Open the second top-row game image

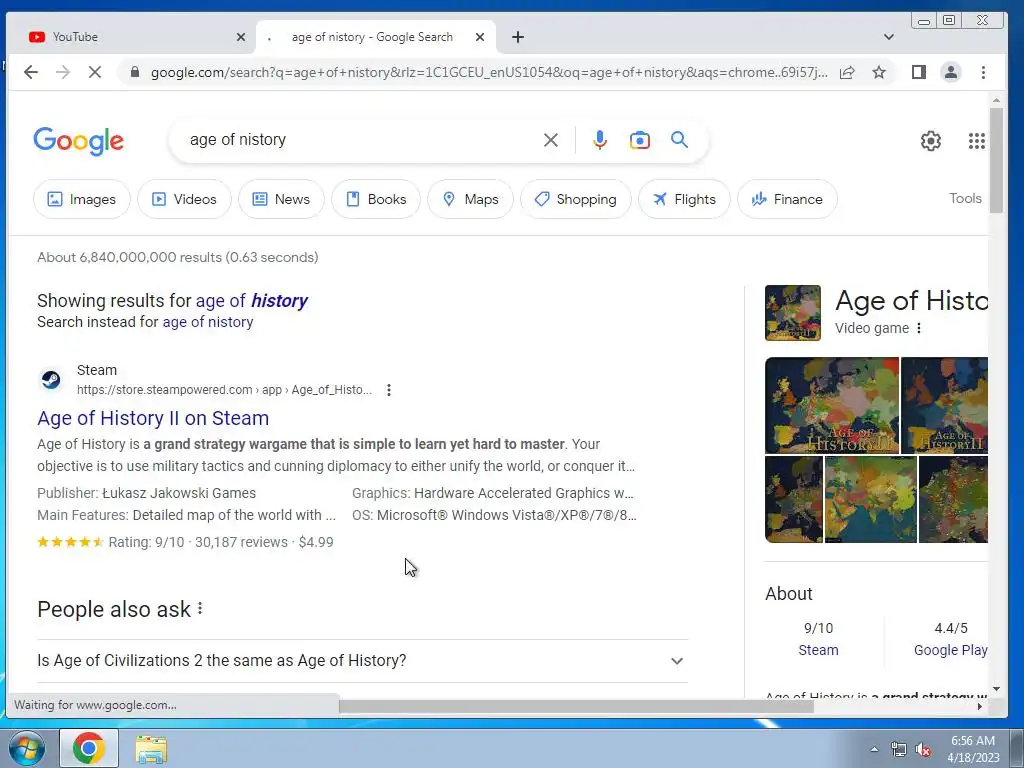(944, 405)
